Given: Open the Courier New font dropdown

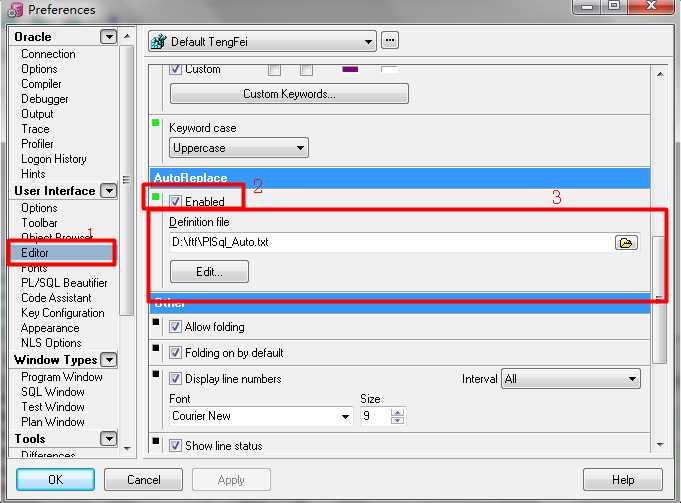Looking at the screenshot, I should [x=261, y=416].
